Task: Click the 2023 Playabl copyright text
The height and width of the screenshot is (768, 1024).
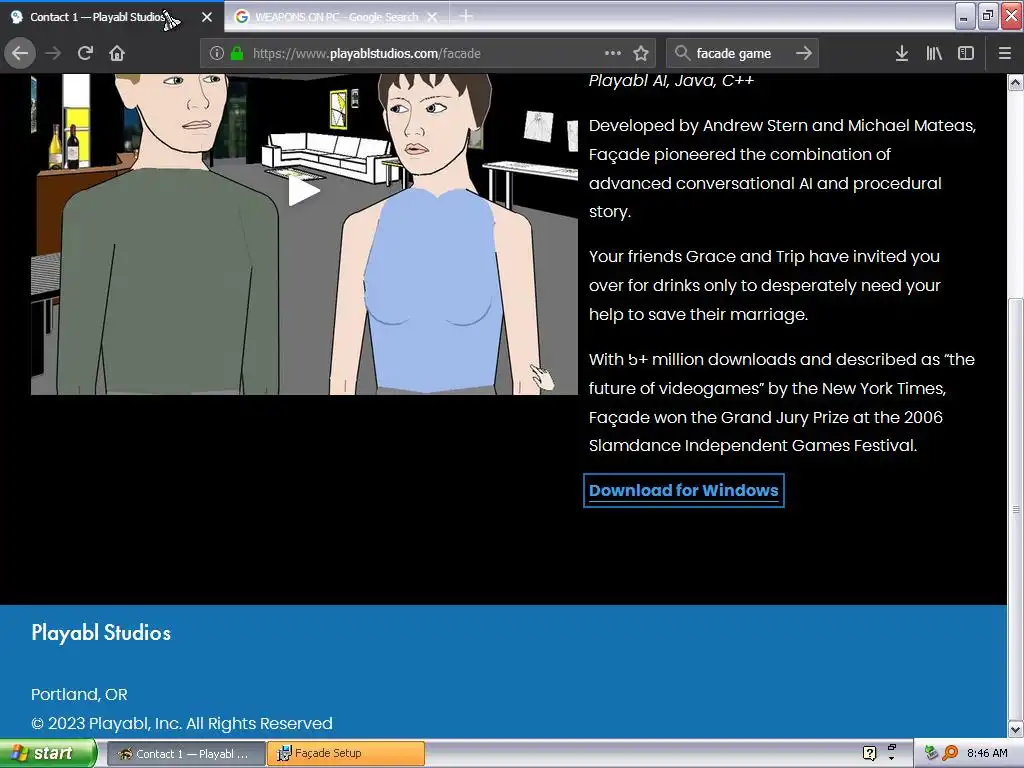Action: pyautogui.click(x=182, y=724)
